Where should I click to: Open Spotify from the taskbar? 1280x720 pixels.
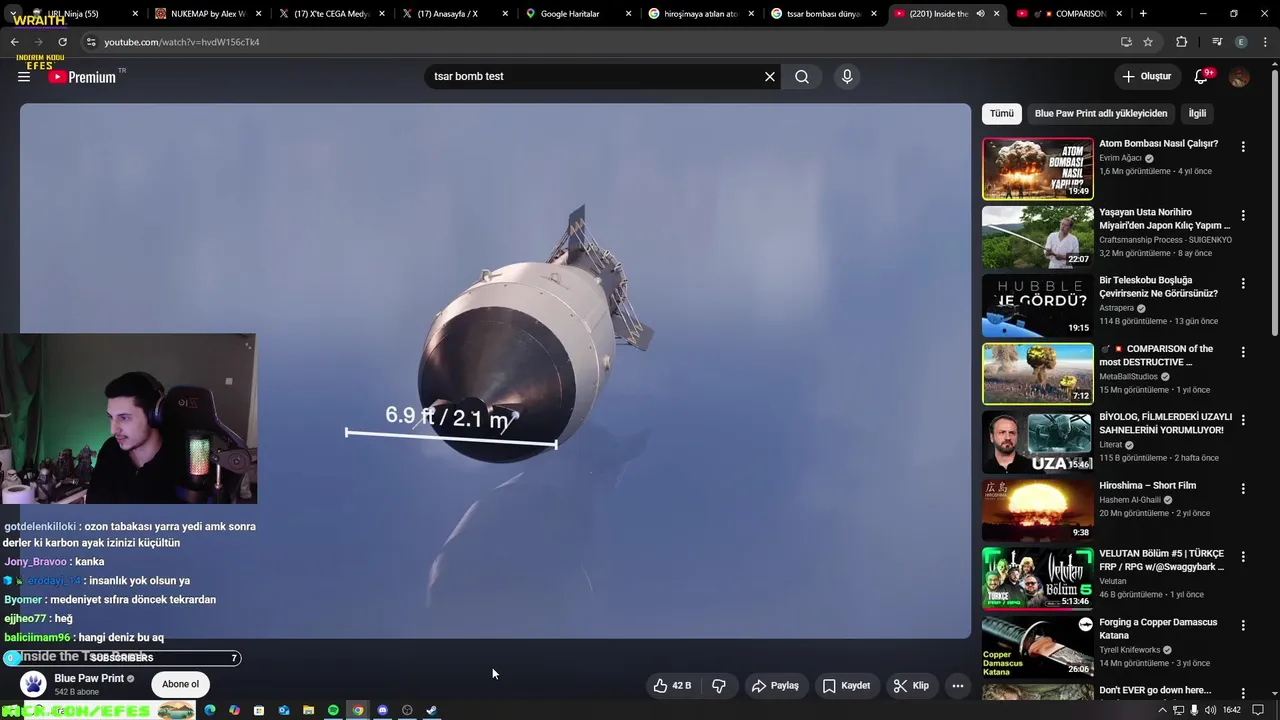(333, 710)
